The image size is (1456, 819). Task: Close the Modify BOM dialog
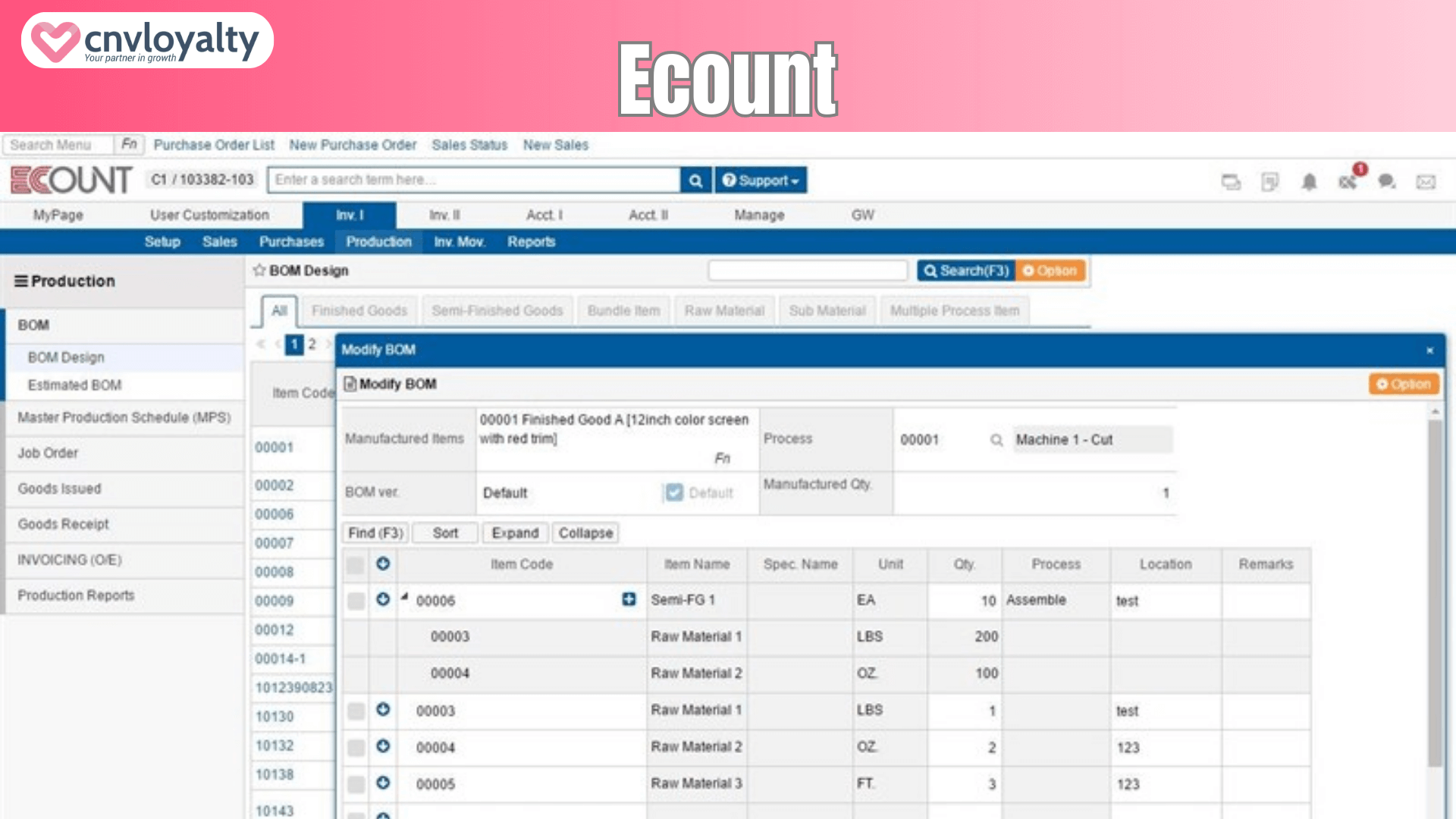pos(1429,350)
